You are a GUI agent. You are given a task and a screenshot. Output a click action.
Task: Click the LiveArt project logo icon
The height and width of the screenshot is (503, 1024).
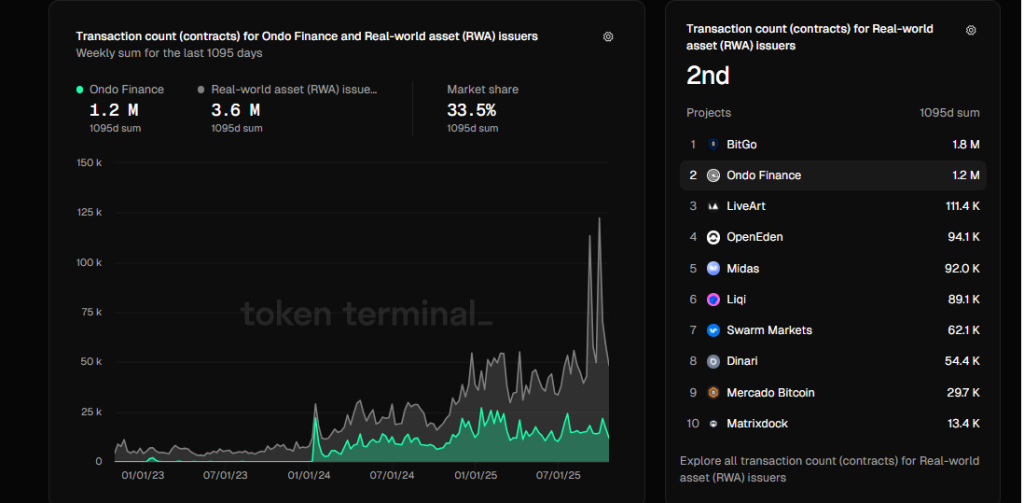click(x=713, y=207)
